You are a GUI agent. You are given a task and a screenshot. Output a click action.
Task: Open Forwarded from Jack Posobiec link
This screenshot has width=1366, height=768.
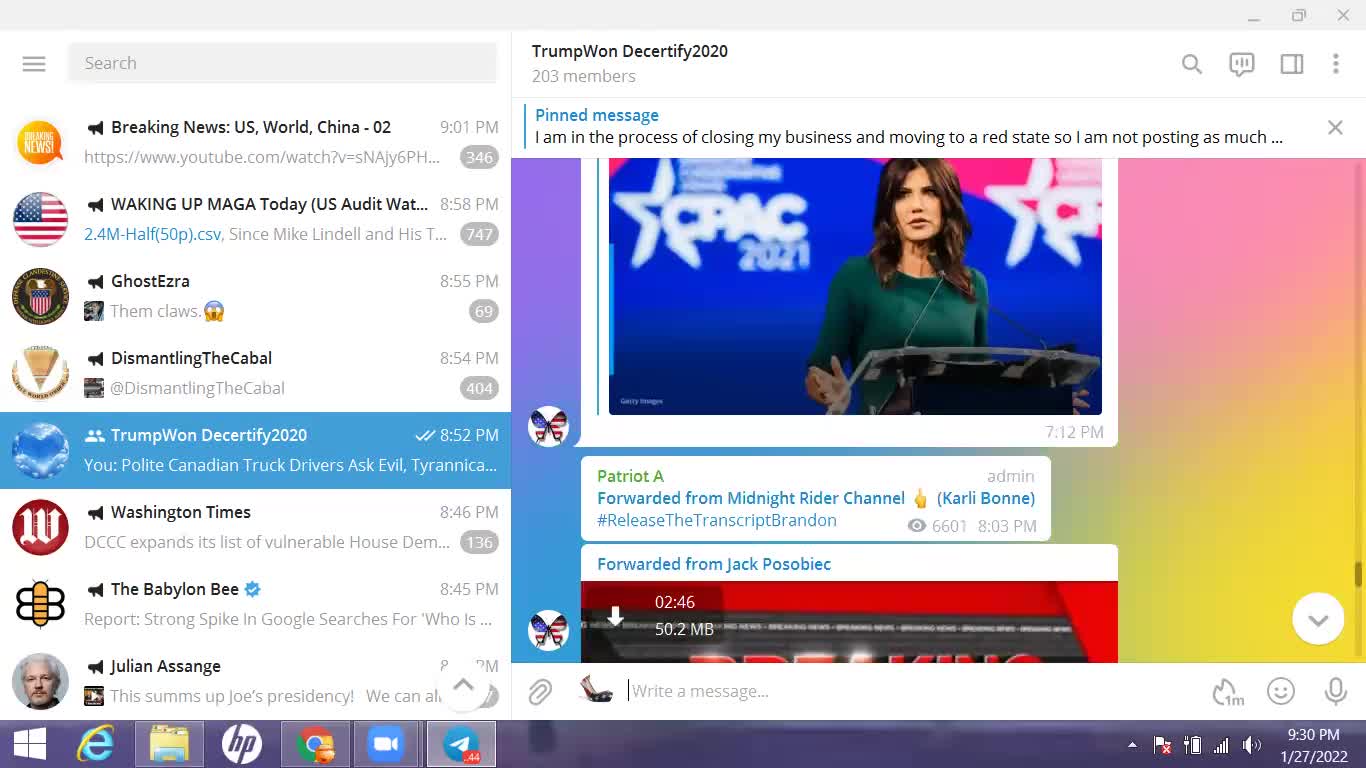(714, 564)
